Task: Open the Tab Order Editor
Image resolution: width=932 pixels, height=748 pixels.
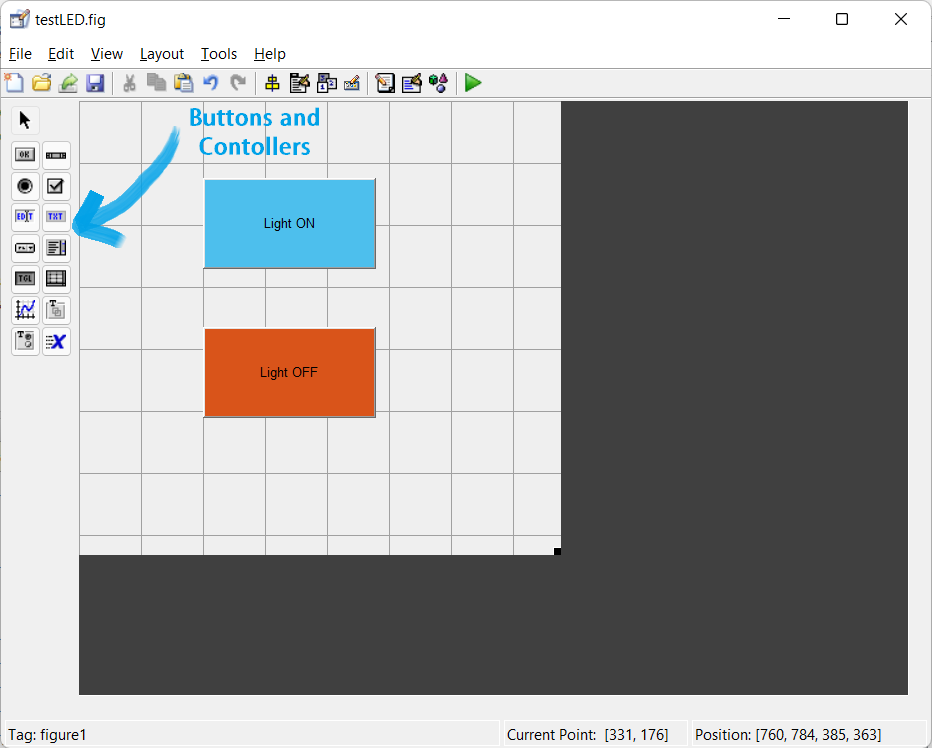Action: (327, 83)
